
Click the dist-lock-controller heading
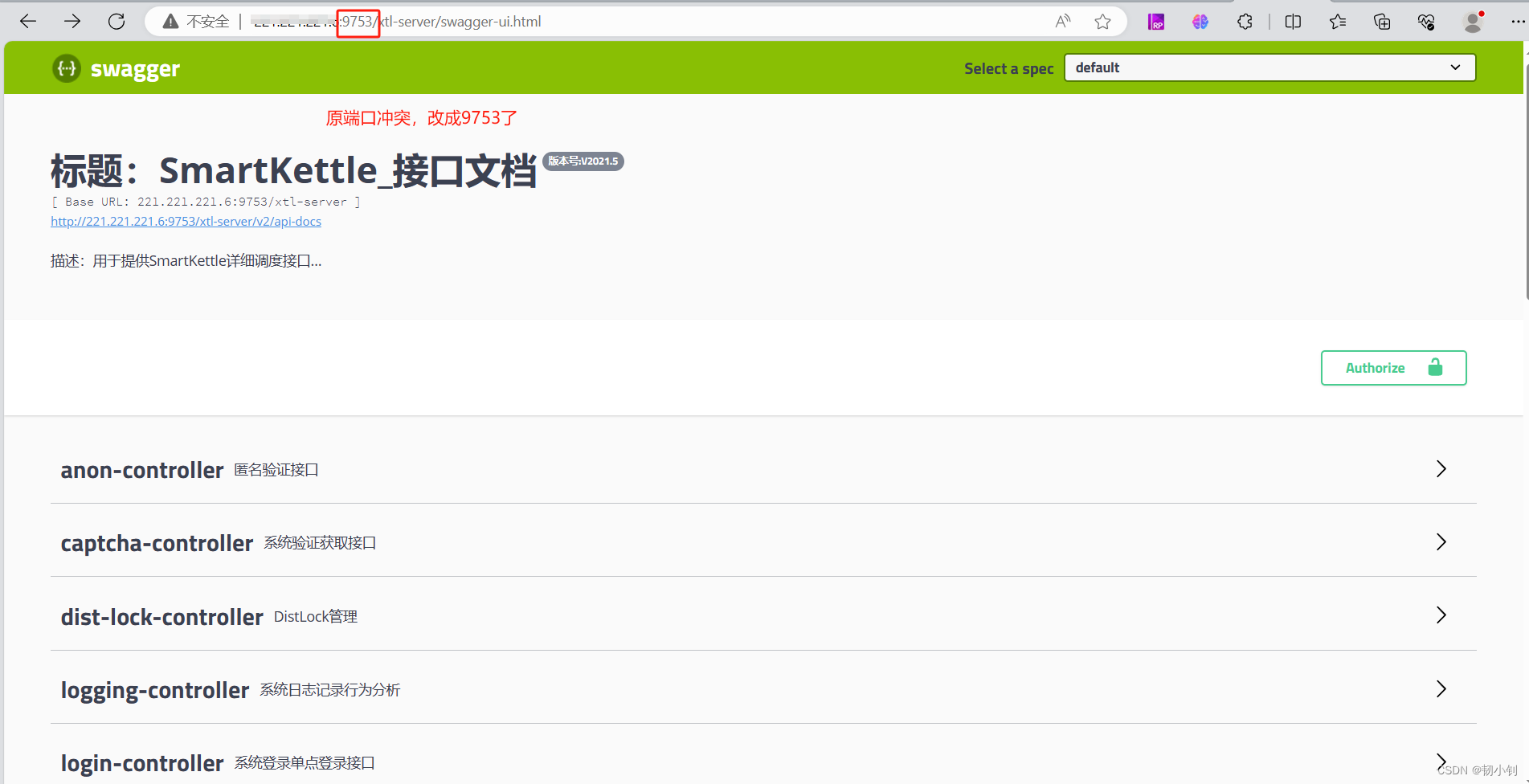pyautogui.click(x=161, y=617)
